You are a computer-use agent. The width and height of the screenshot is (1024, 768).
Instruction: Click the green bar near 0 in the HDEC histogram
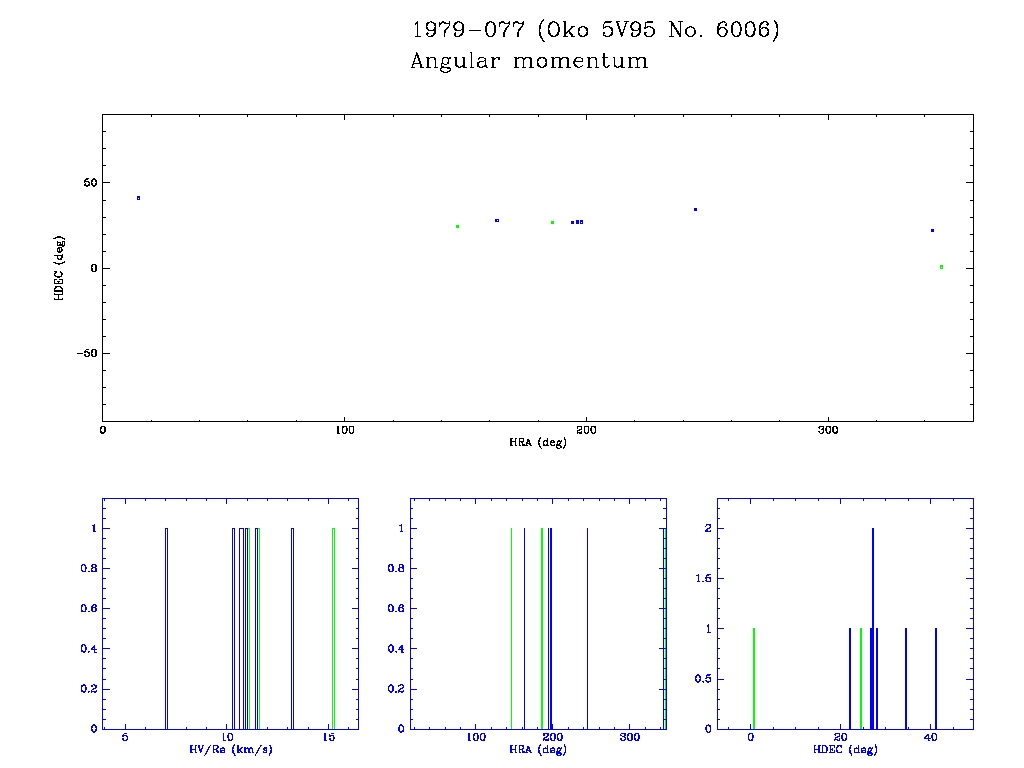(754, 679)
